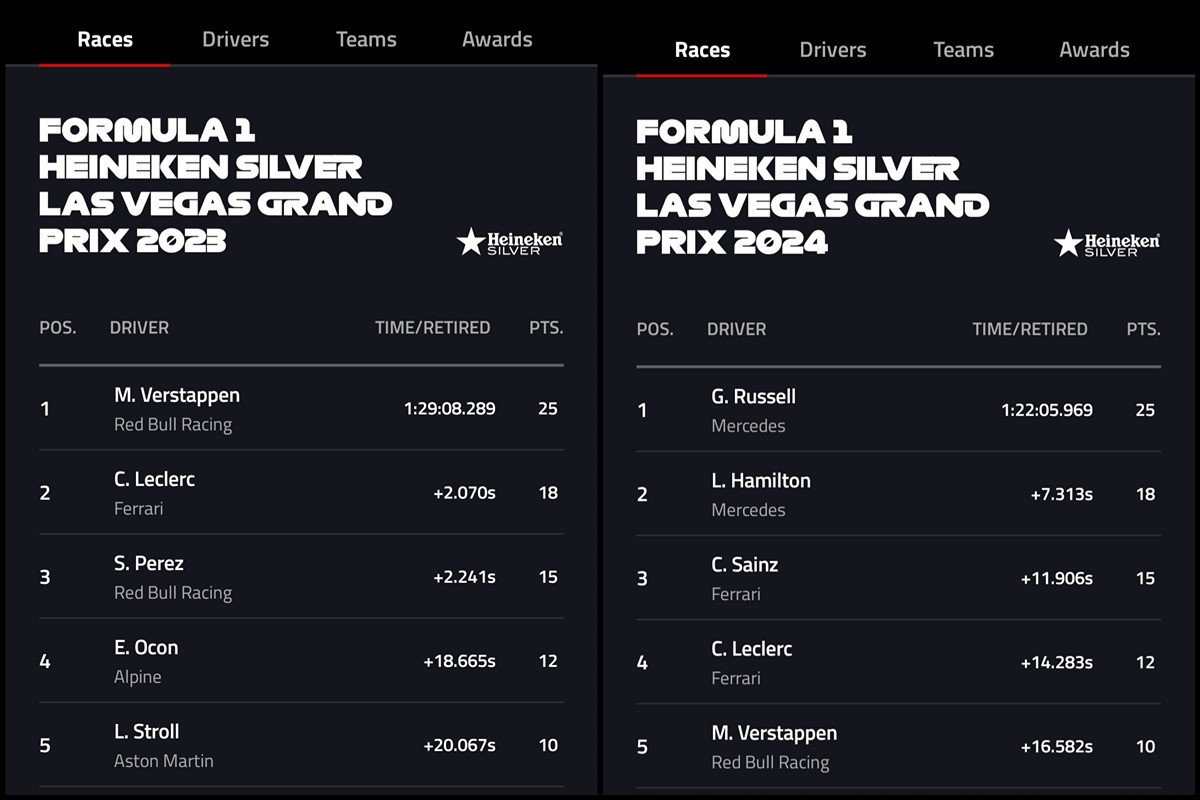Click G. Russell 2024 winner row

pyautogui.click(x=897, y=410)
